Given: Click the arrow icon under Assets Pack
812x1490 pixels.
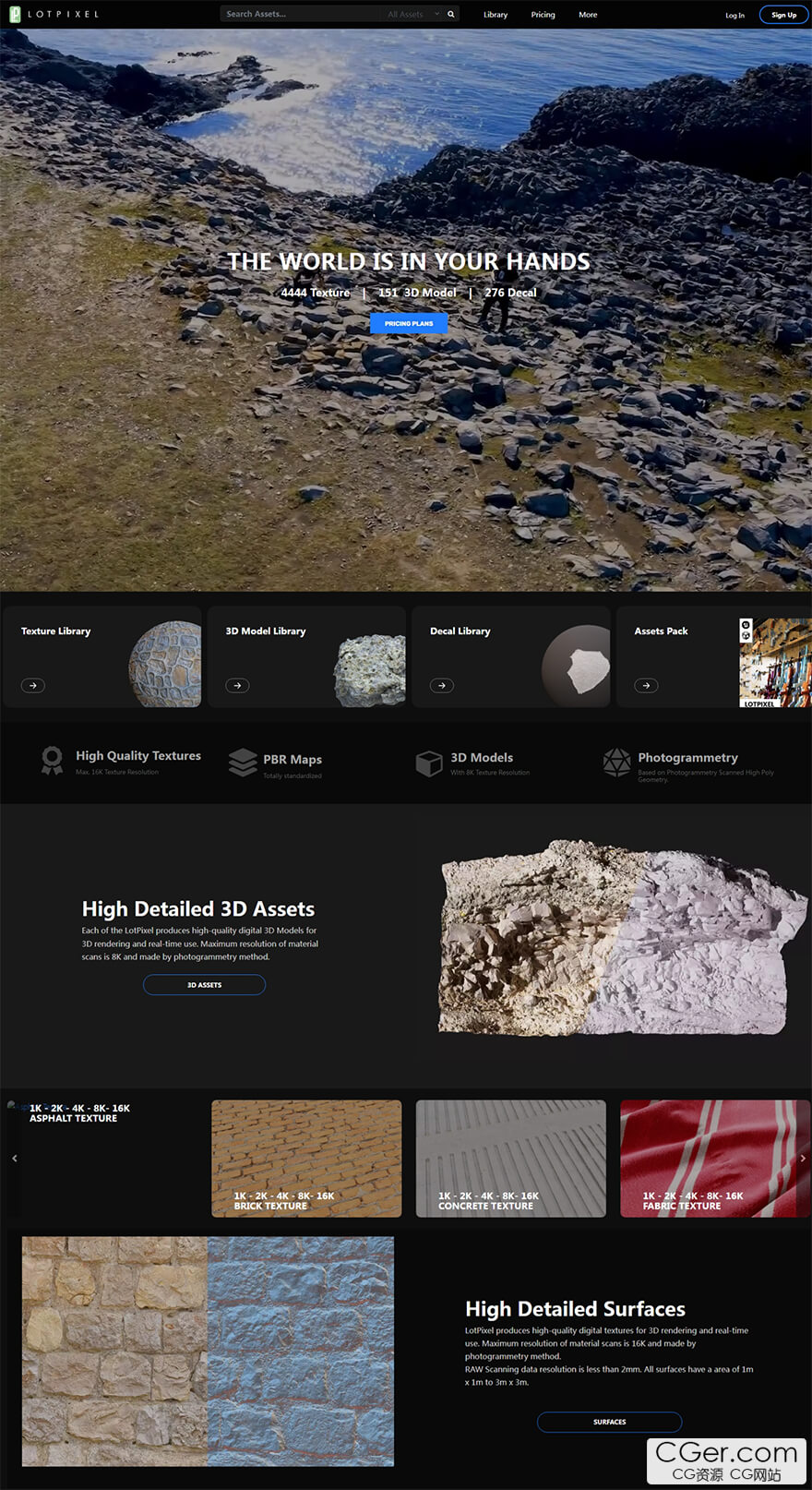Looking at the screenshot, I should pyautogui.click(x=646, y=685).
